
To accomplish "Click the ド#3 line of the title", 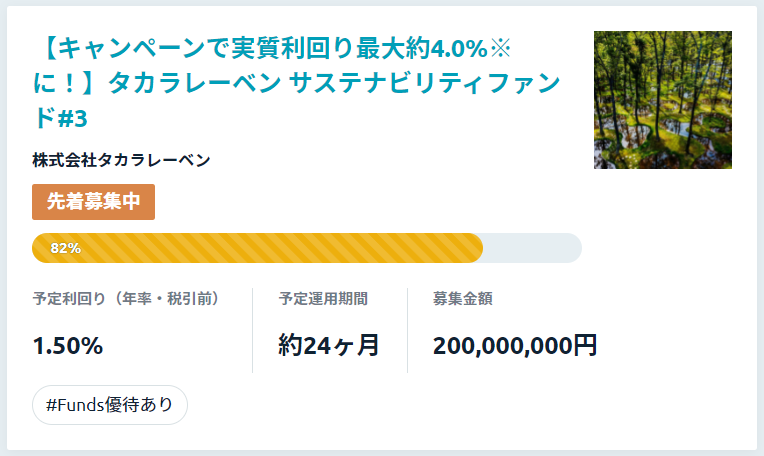I will (x=60, y=118).
